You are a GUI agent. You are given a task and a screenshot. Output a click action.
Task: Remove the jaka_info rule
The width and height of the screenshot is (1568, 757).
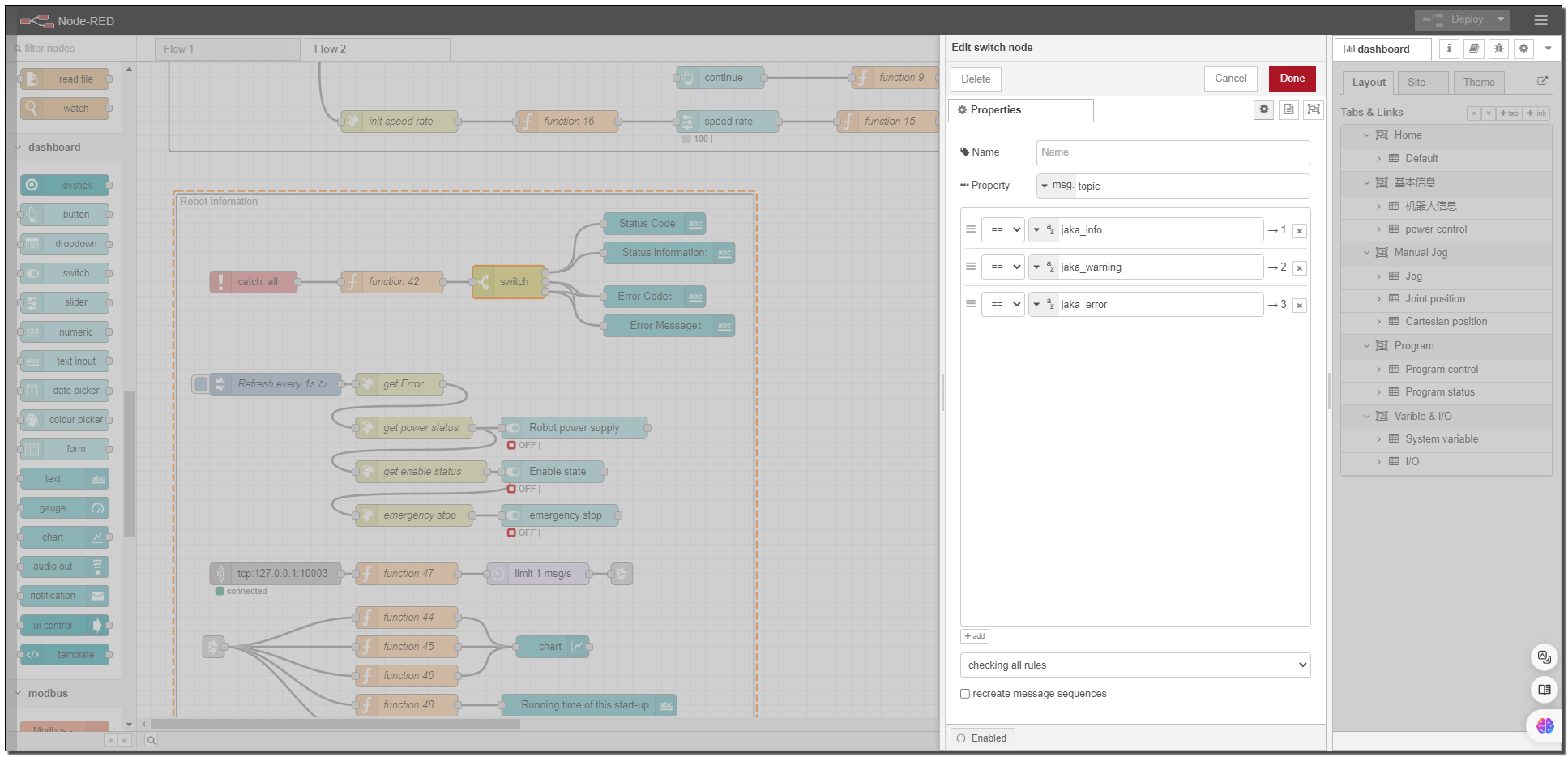click(x=1300, y=231)
